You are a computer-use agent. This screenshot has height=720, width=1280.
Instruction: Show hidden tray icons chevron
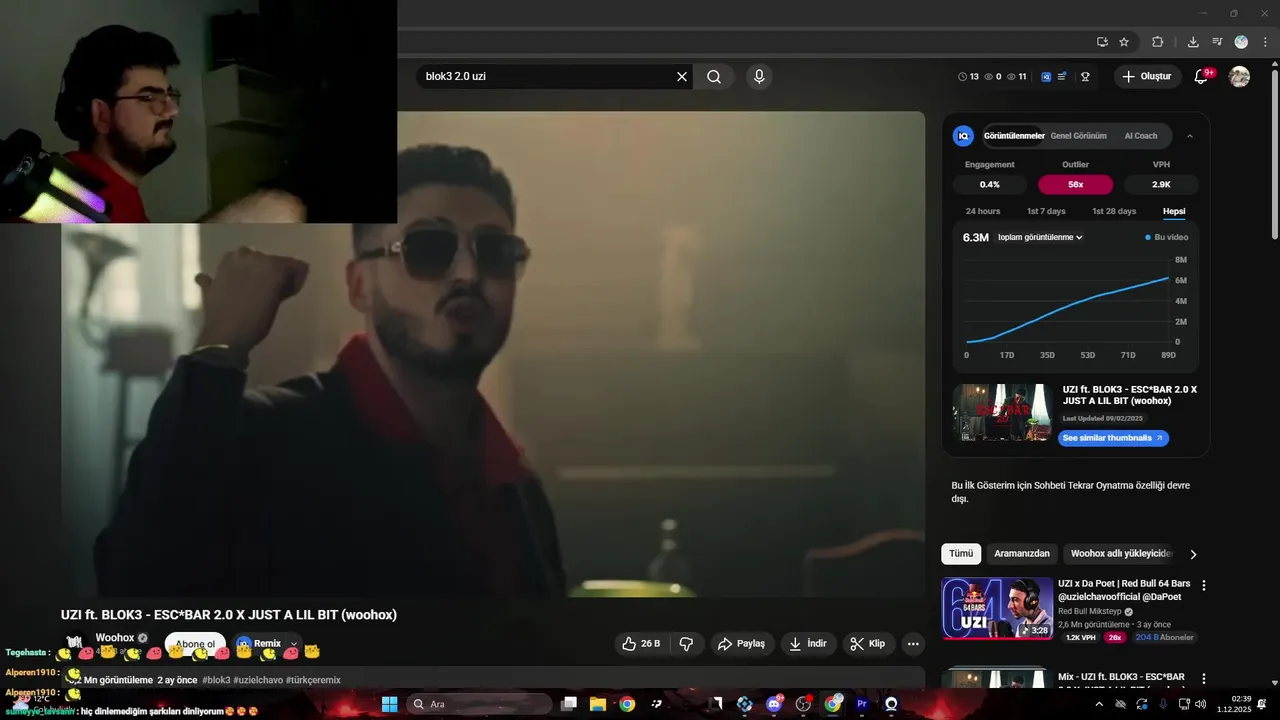pos(1099,704)
